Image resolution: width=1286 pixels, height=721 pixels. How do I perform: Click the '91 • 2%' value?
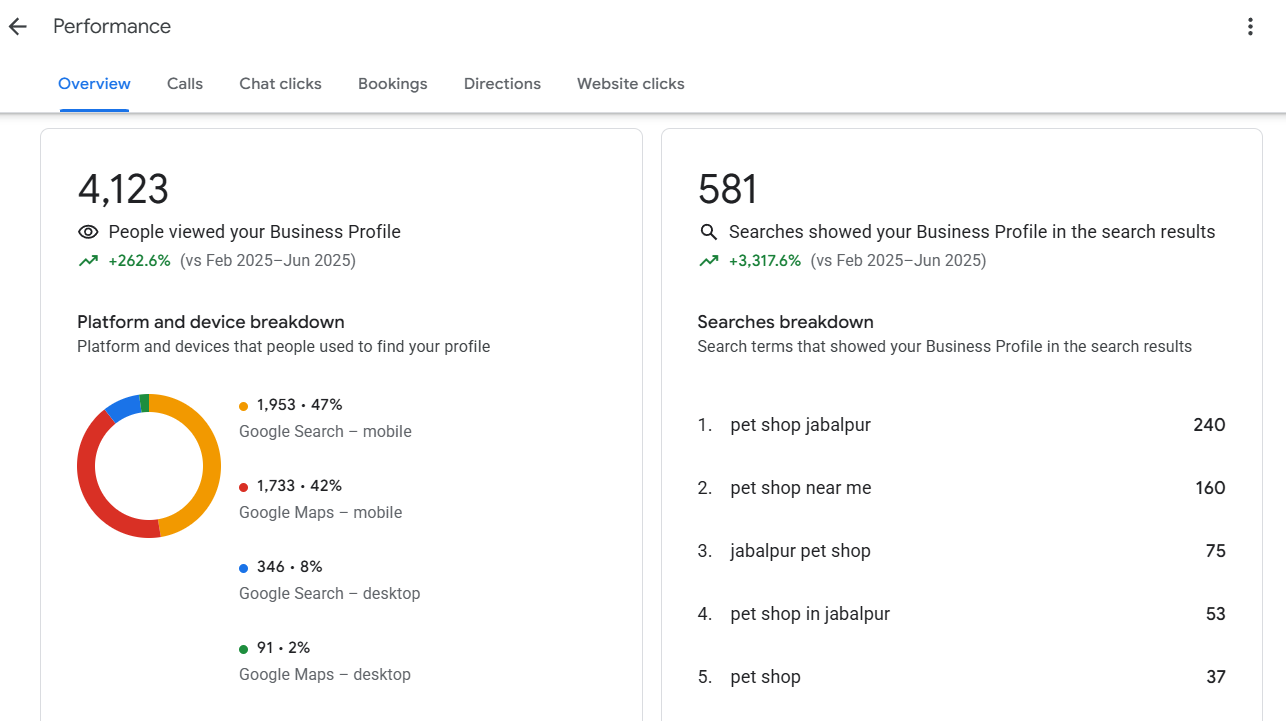(x=283, y=648)
